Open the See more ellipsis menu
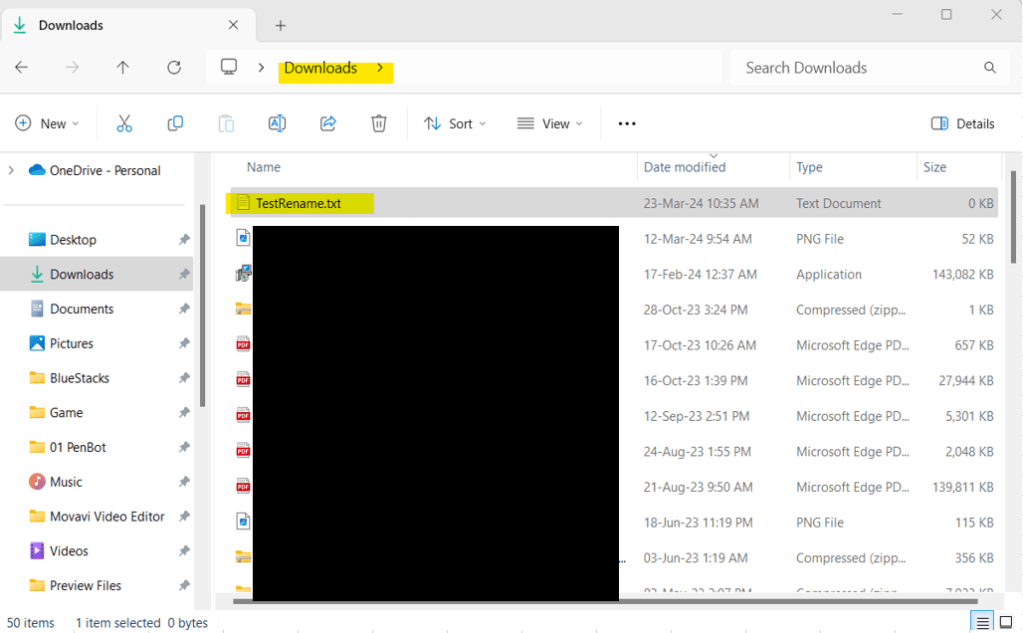Viewport: 1023px width, 633px height. tap(627, 124)
